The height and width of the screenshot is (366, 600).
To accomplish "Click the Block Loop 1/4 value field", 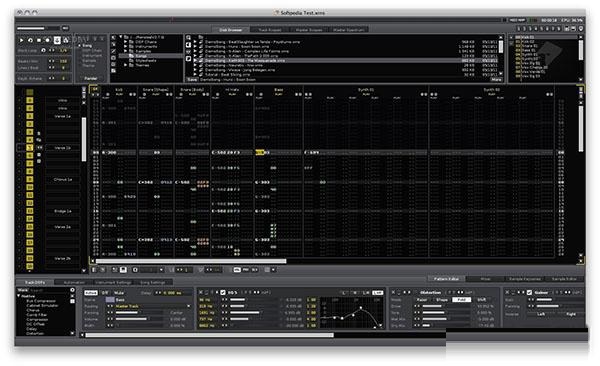I will (x=64, y=51).
